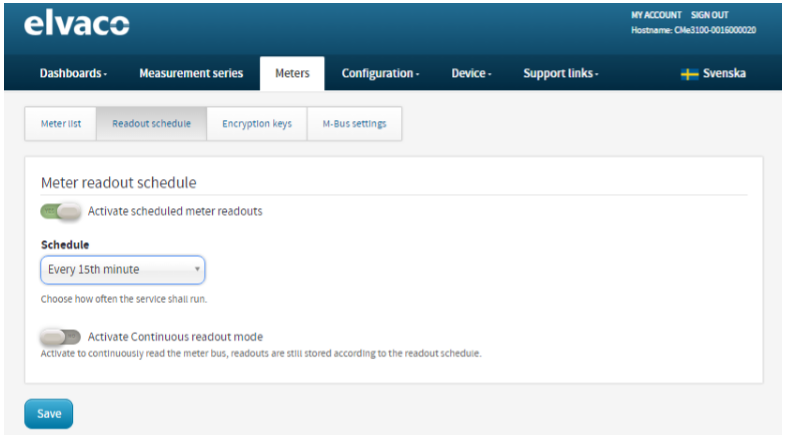The height and width of the screenshot is (435, 787).
Task: Open the Schedule dropdown
Action: click(122, 269)
